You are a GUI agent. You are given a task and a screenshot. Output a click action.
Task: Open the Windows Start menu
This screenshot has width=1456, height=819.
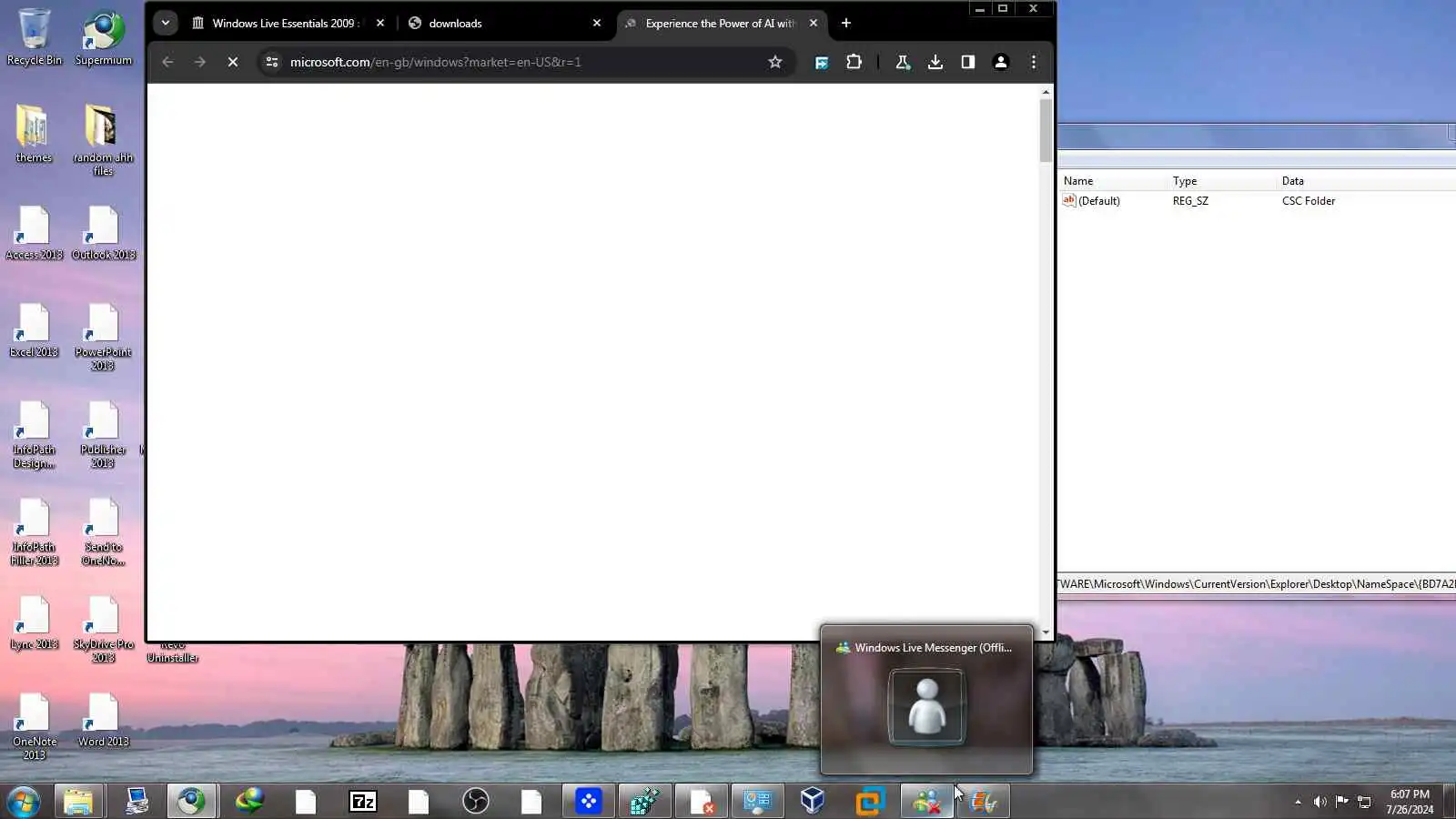click(23, 802)
